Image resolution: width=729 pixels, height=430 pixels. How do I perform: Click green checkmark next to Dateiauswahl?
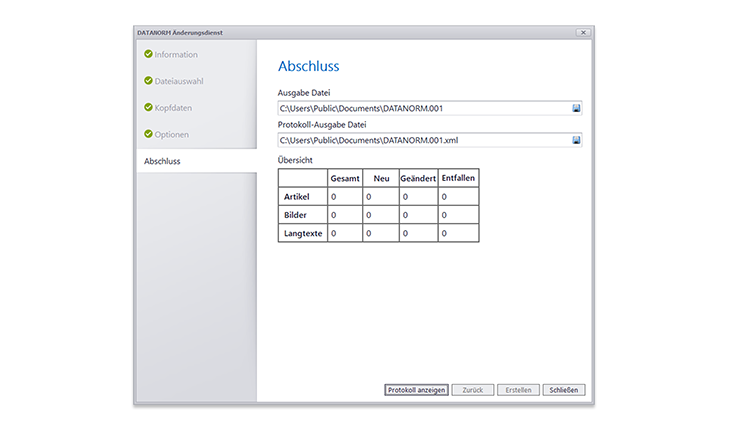pos(148,80)
